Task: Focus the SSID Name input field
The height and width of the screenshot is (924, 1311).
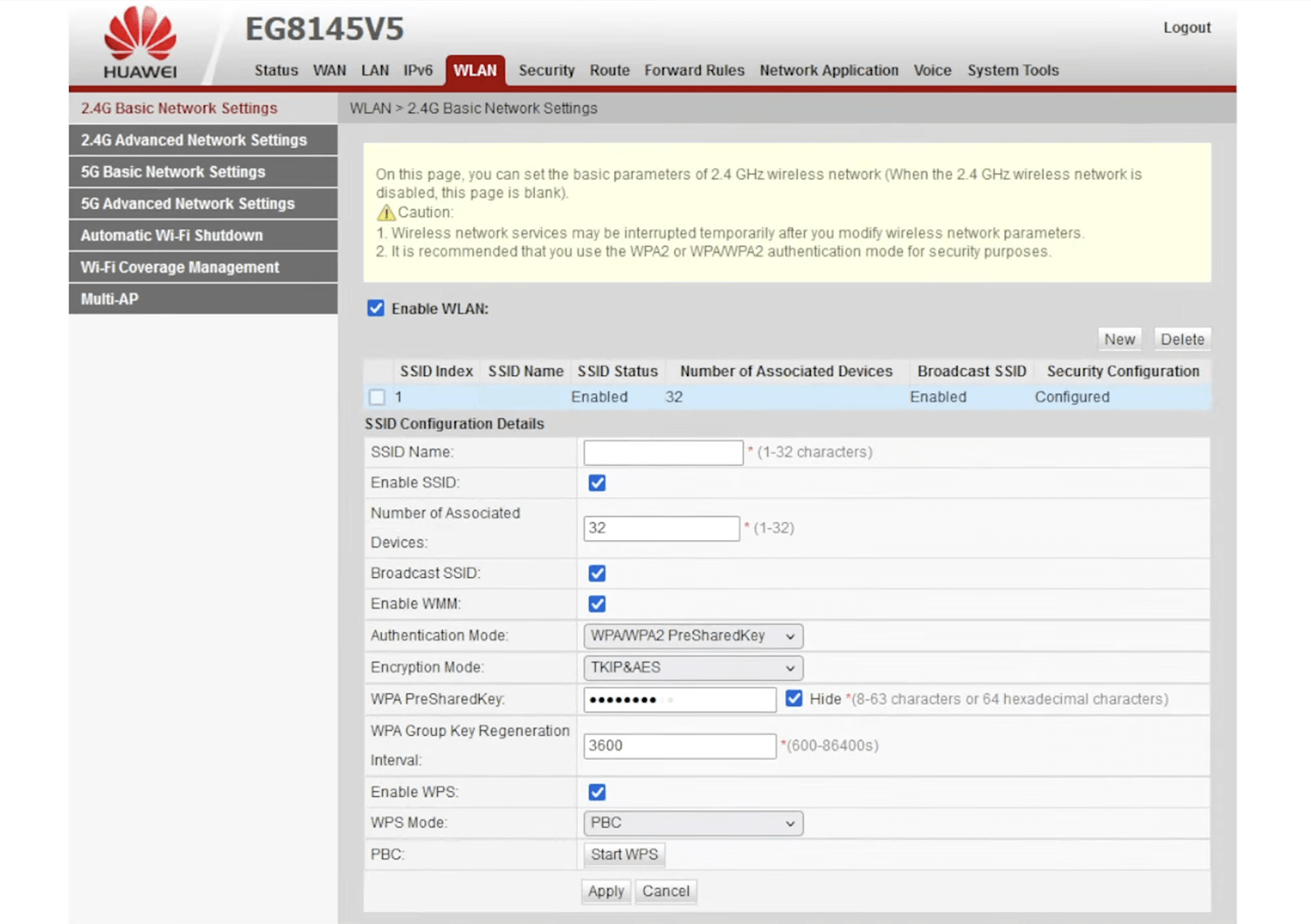Action: click(x=662, y=453)
